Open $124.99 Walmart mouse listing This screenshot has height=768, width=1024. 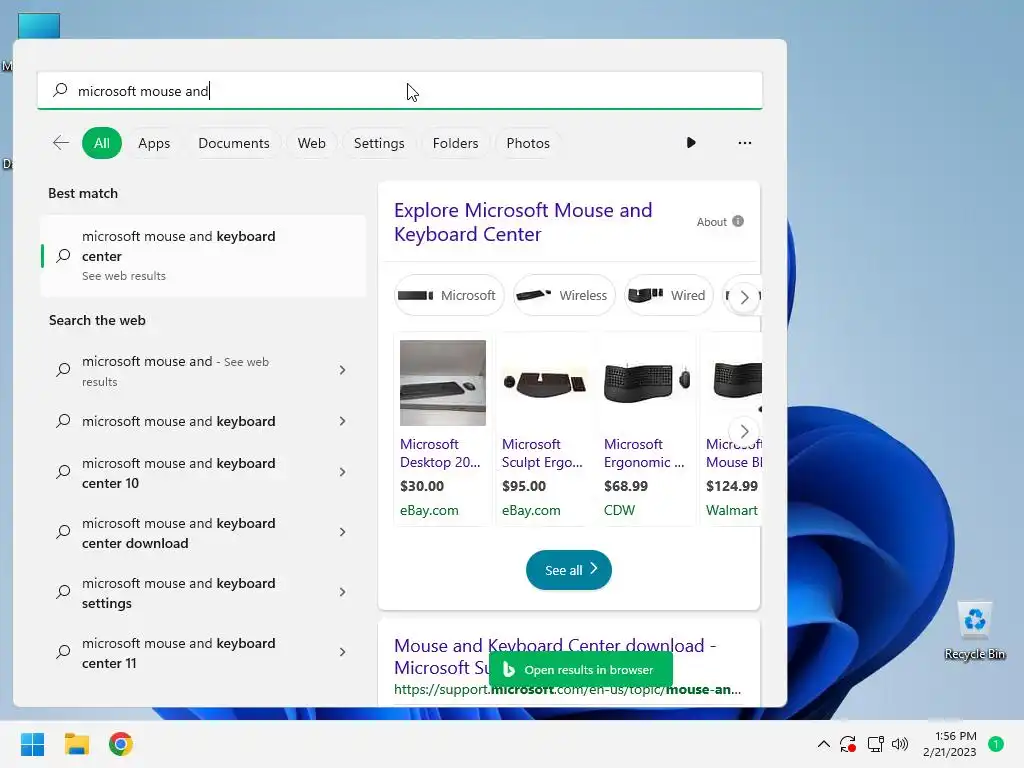[x=733, y=429]
